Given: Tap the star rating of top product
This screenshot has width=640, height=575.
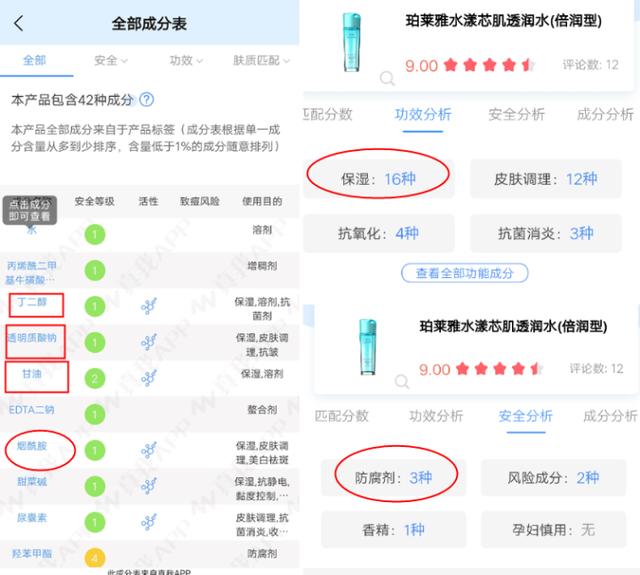Looking at the screenshot, I should click(x=489, y=65).
